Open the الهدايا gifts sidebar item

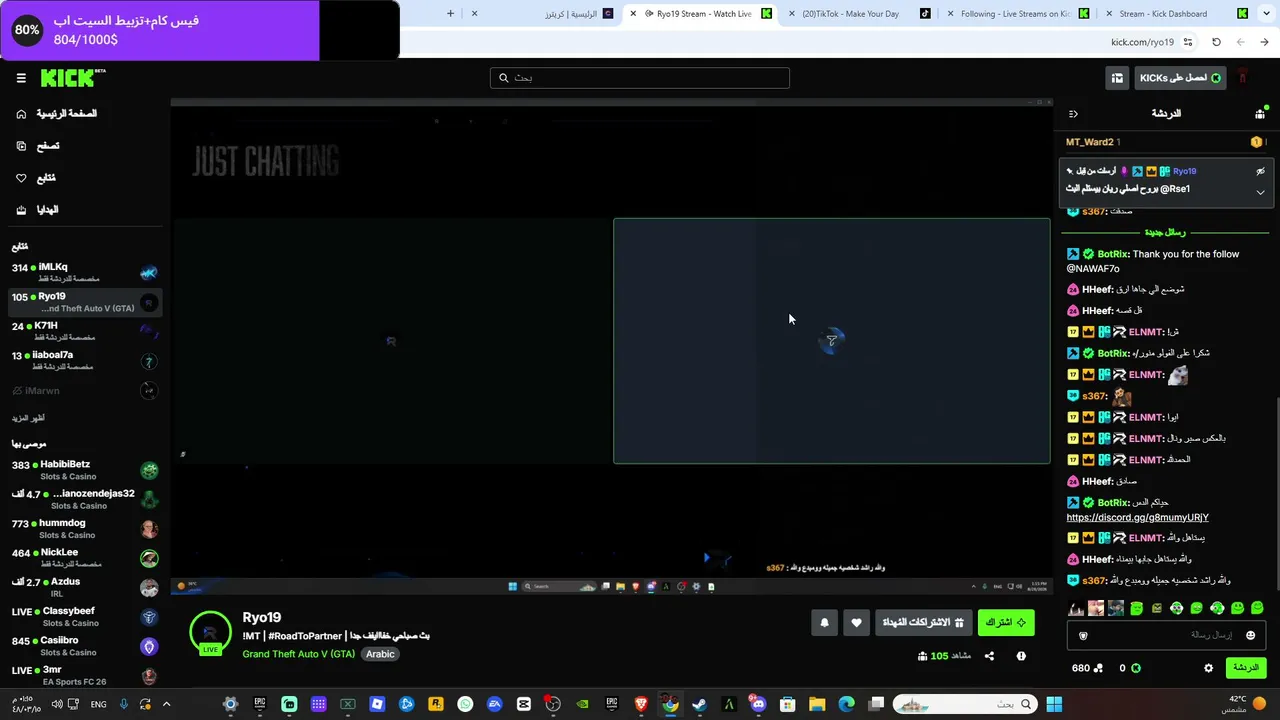pyautogui.click(x=38, y=210)
